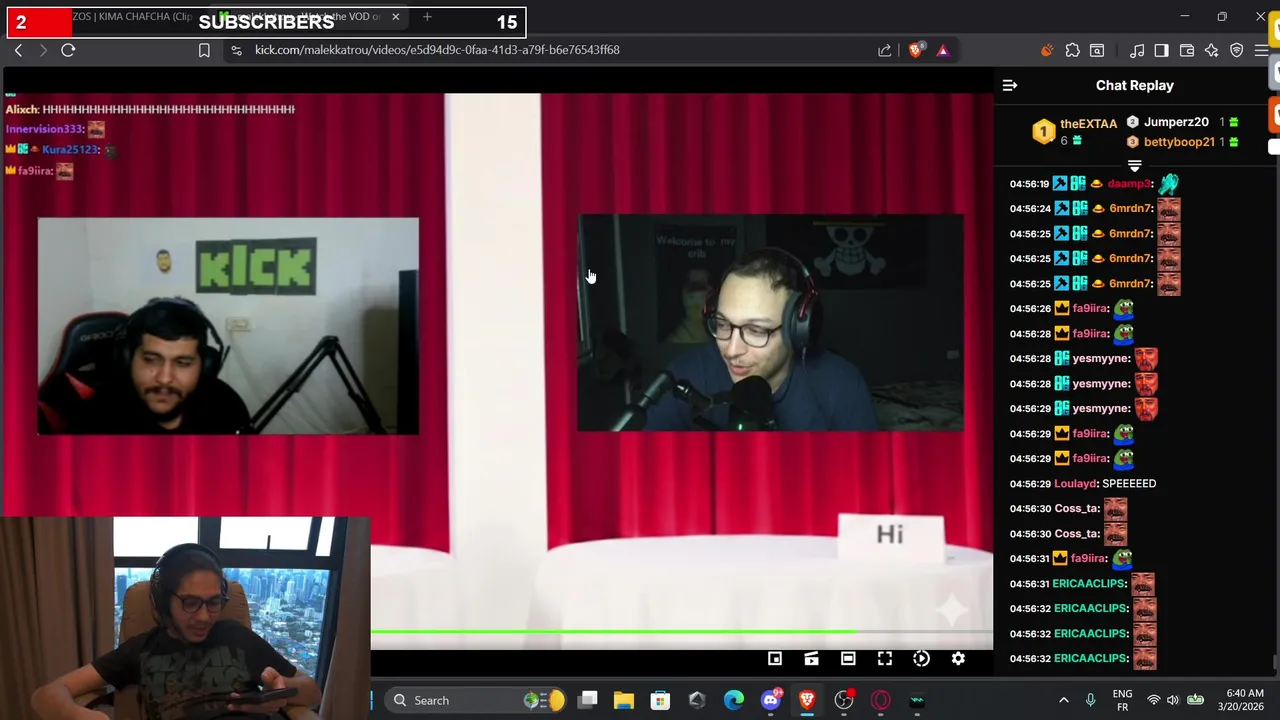The width and height of the screenshot is (1280, 720).
Task: Click the 04:56:19 timestamp
Action: 1030,184
